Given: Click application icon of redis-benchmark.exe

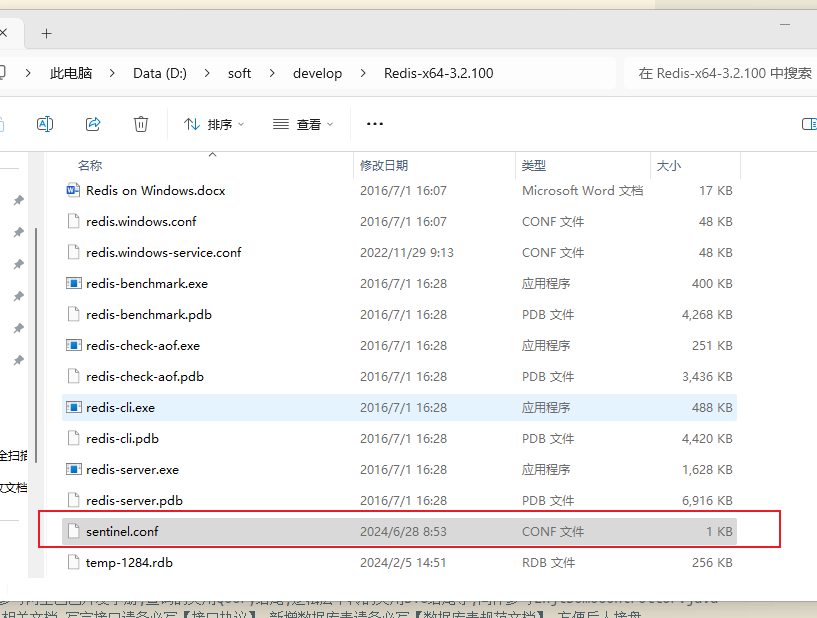Looking at the screenshot, I should pos(73,283).
